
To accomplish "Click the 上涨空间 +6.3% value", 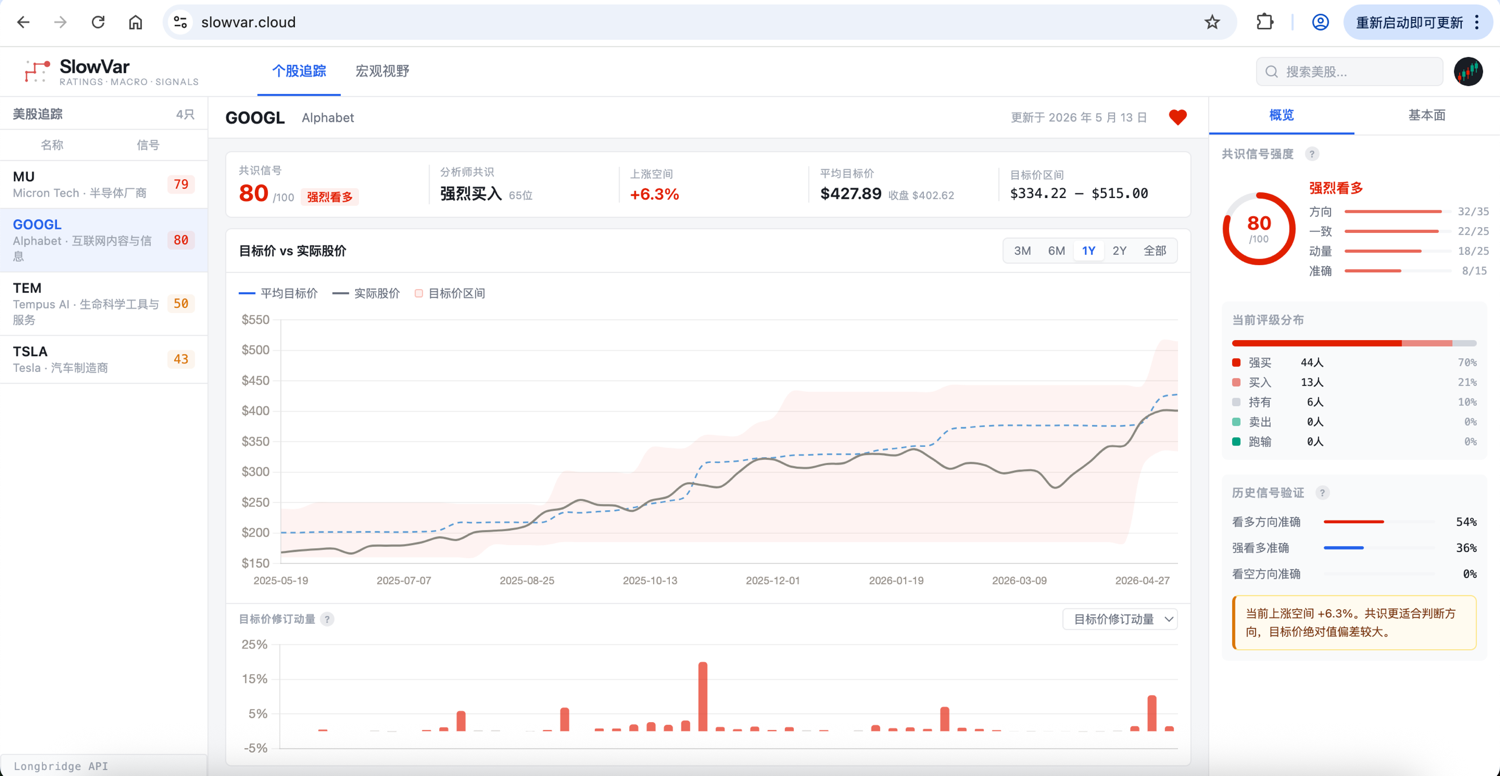I will click(654, 194).
